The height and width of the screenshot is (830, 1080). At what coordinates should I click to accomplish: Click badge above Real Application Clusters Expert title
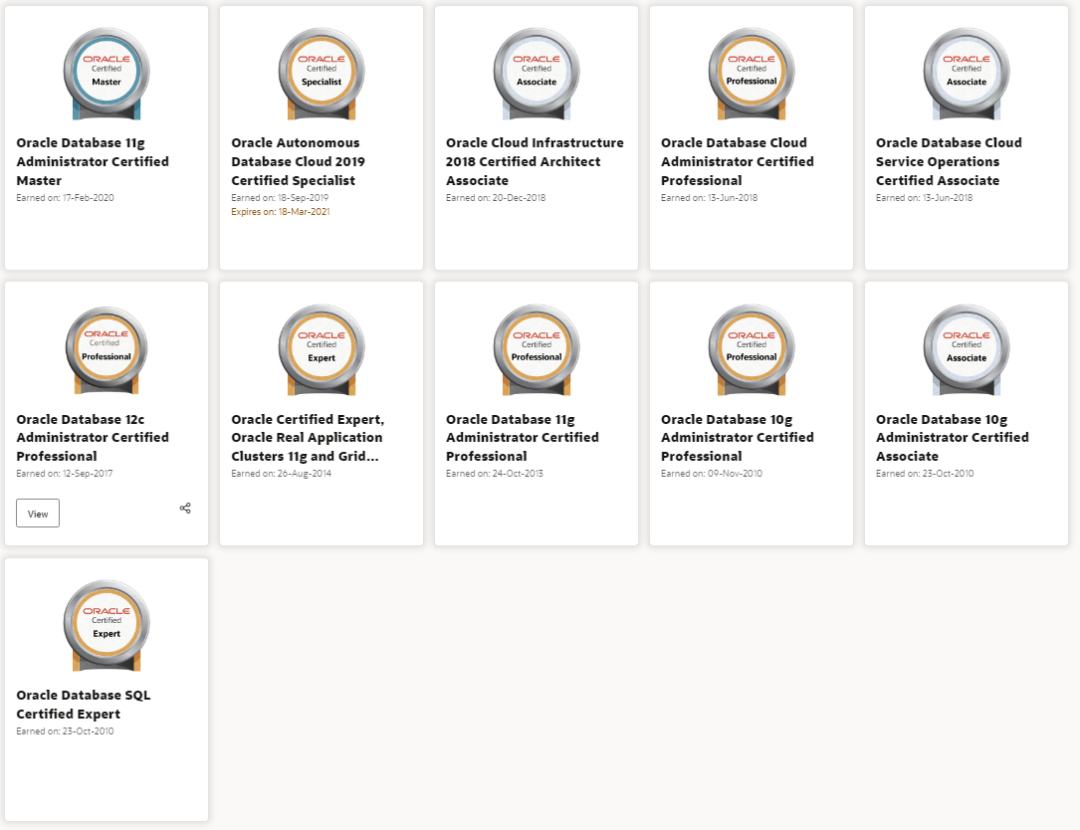[x=322, y=350]
